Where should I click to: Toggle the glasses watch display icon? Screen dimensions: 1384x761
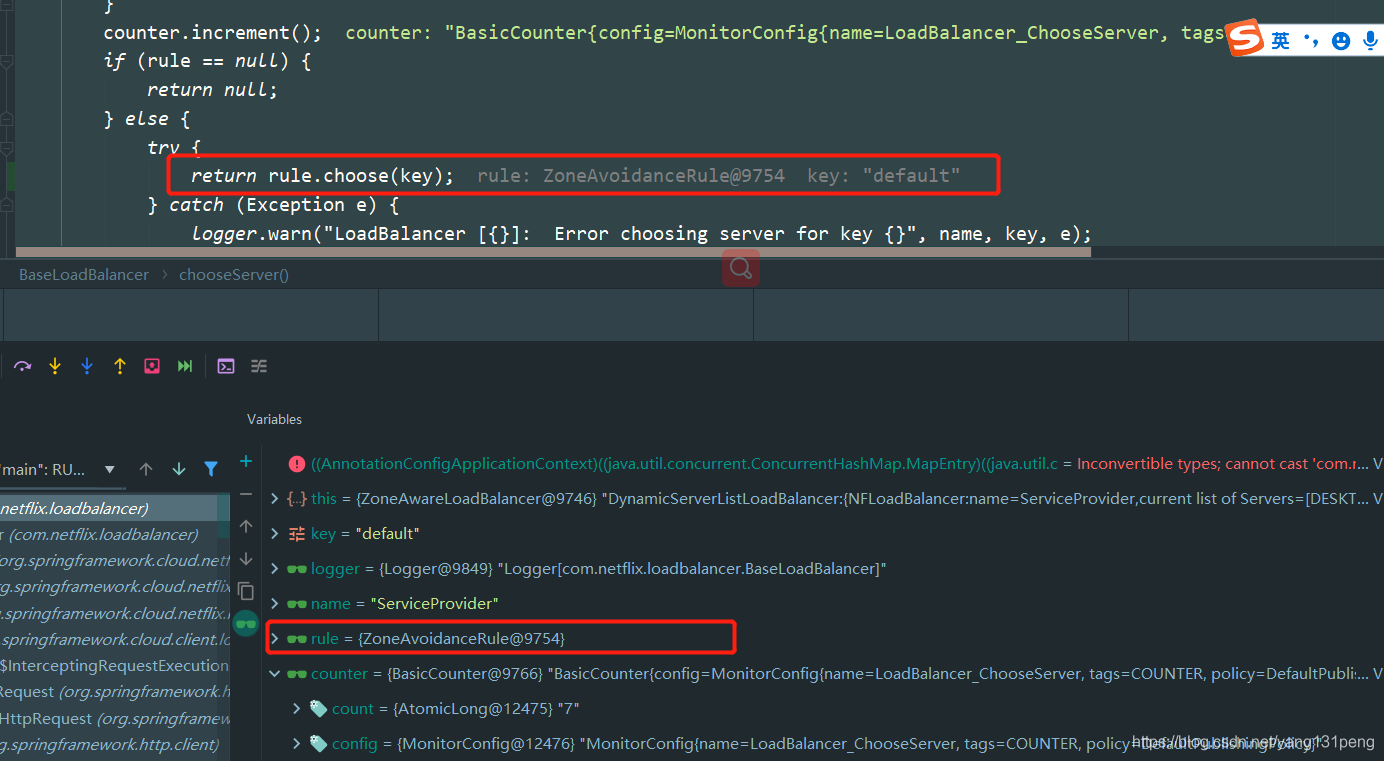[x=246, y=623]
